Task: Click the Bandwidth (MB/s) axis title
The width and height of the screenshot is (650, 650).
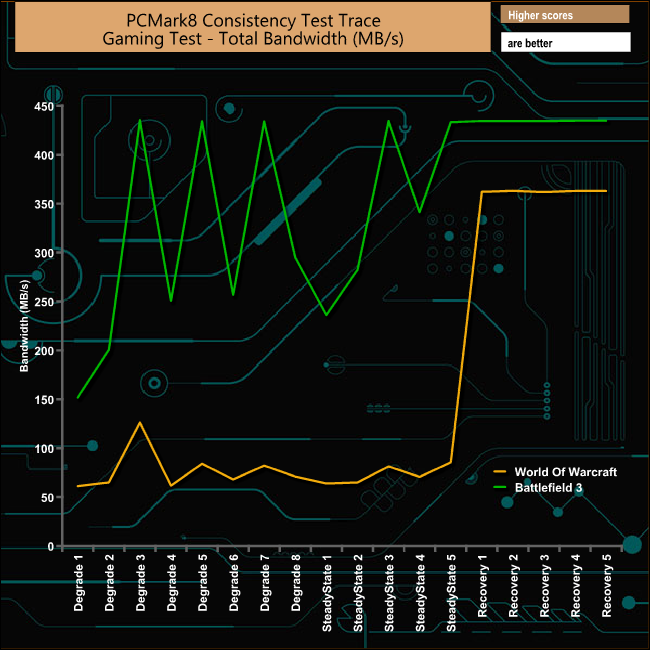Action: 24,326
